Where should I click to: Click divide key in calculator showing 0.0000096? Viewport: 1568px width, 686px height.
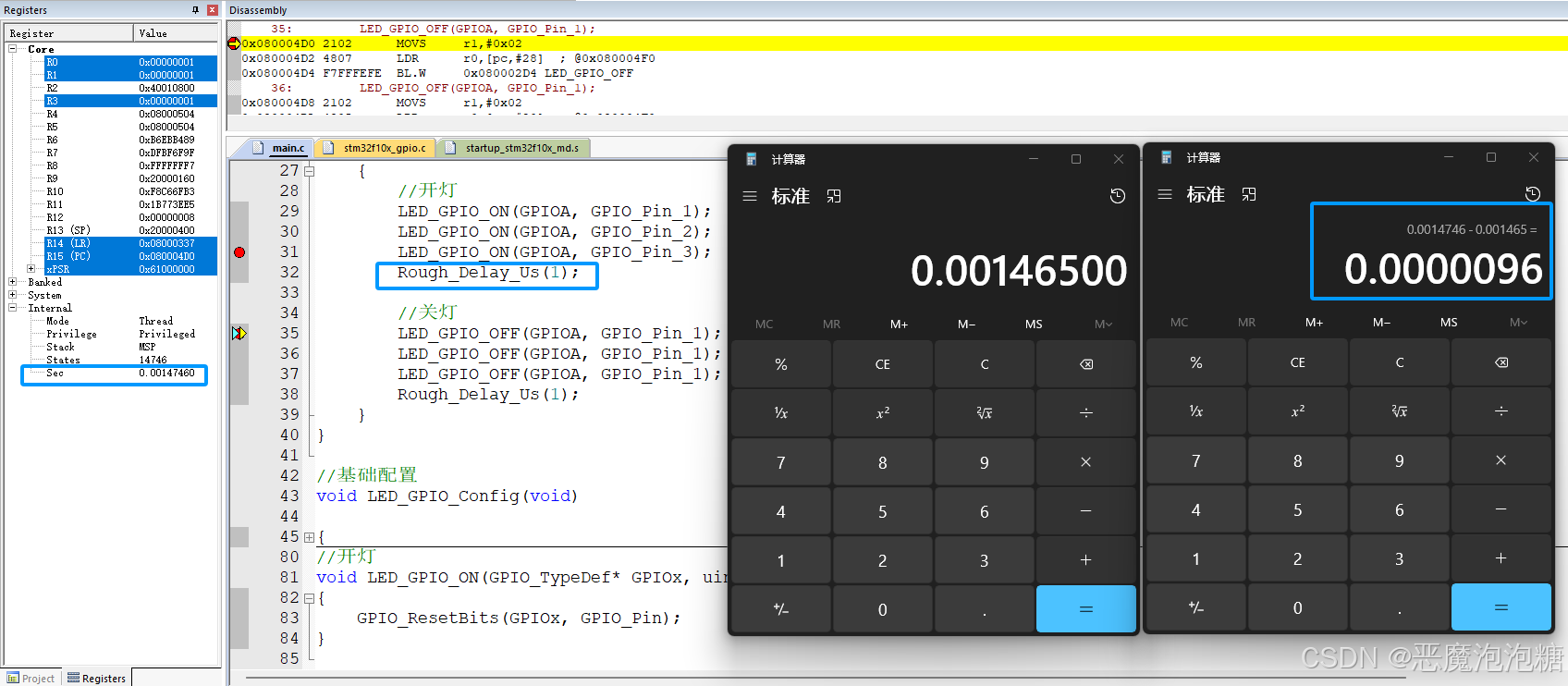click(1501, 411)
